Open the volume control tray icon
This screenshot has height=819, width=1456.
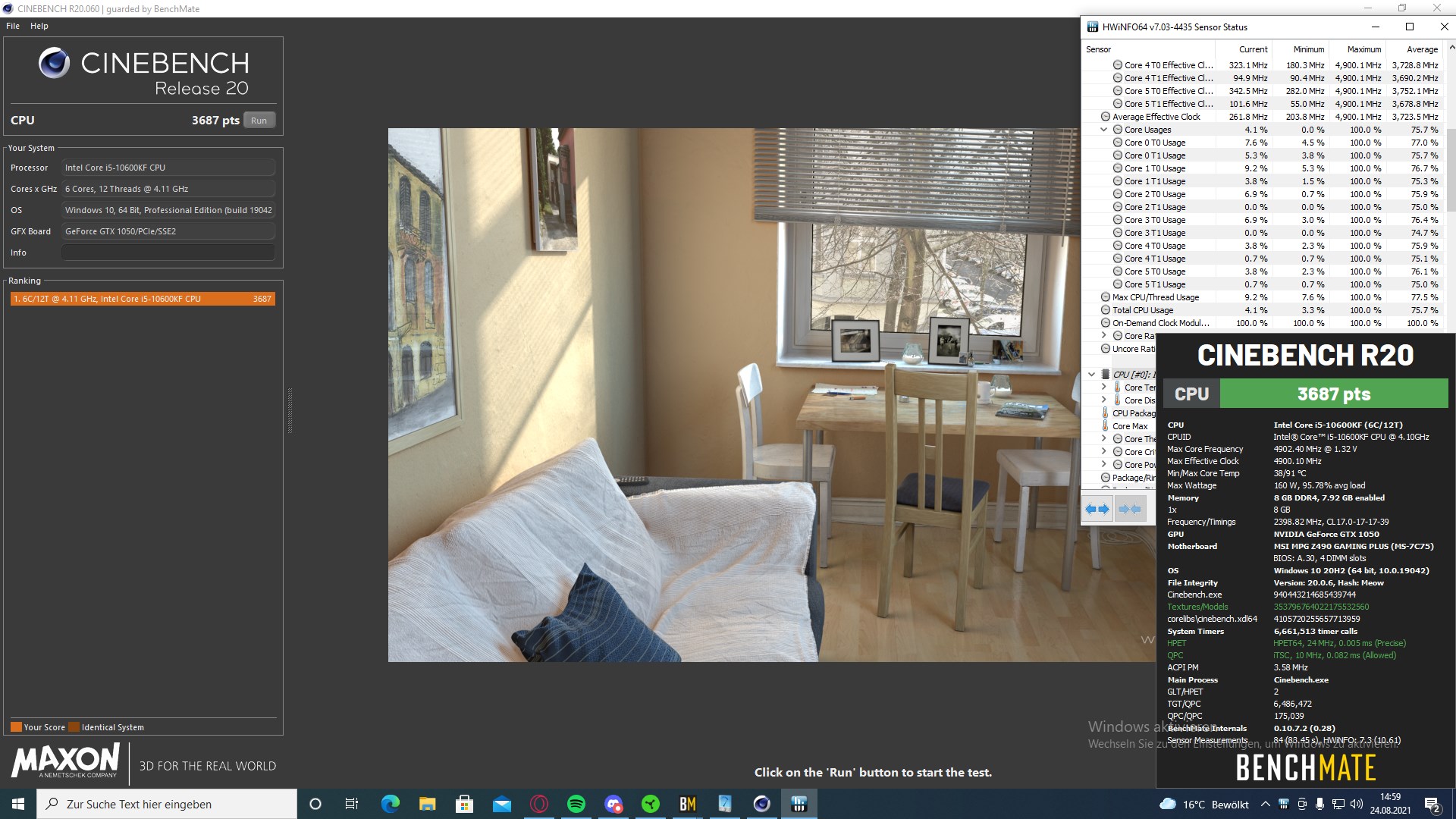1357,804
